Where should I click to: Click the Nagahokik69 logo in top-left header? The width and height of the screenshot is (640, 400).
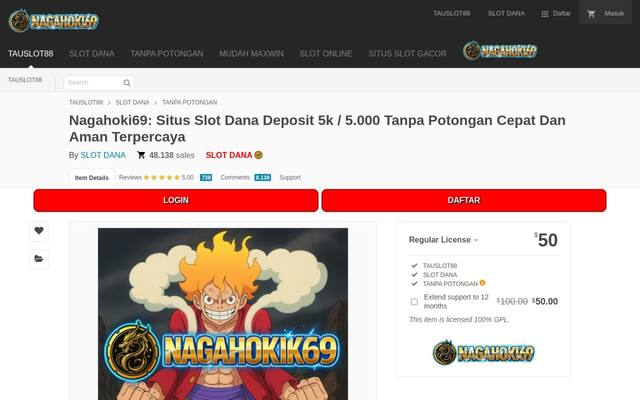tap(53, 20)
